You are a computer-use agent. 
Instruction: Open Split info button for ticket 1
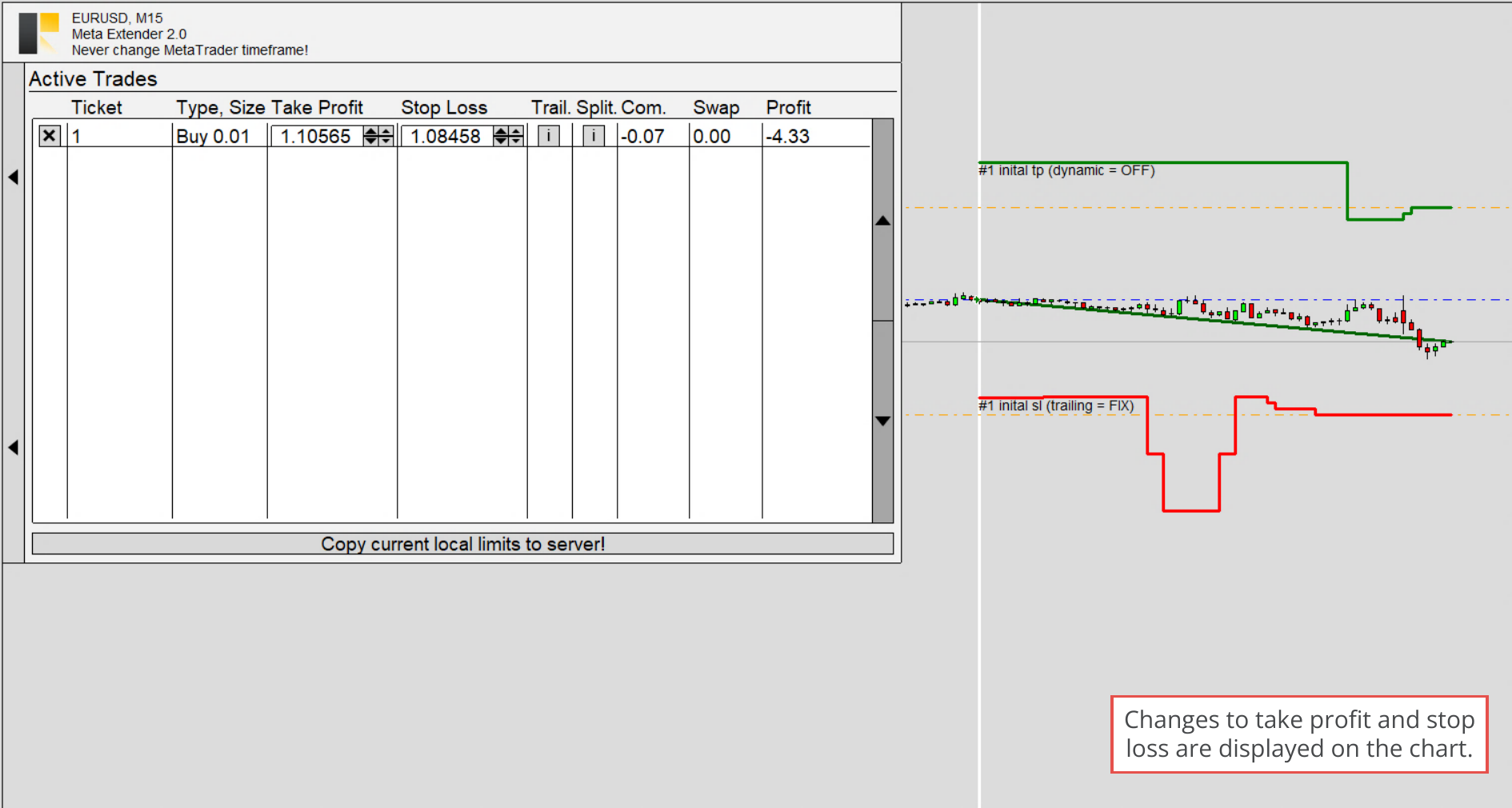(x=594, y=136)
